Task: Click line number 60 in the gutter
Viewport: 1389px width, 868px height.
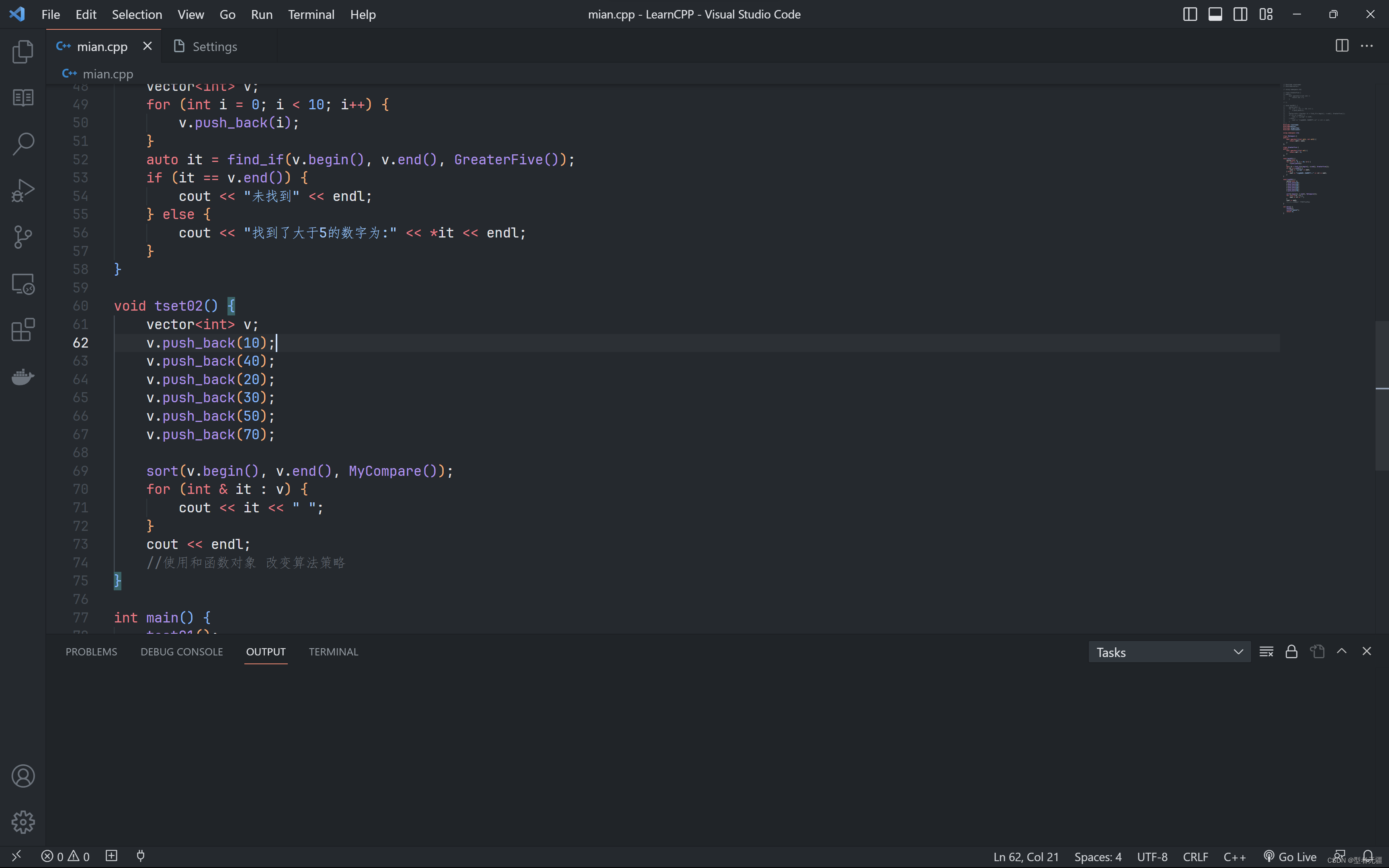Action: click(80, 306)
